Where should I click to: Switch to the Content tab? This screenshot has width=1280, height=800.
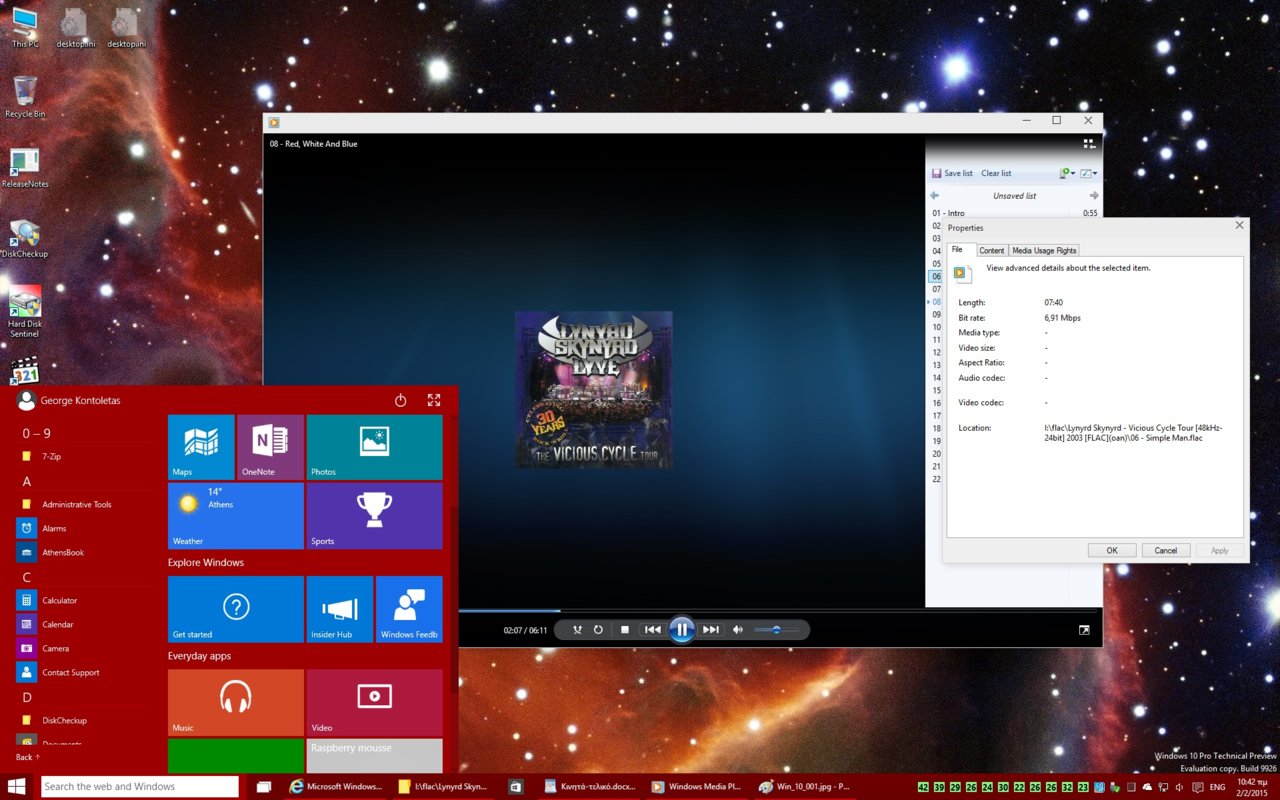pos(991,250)
